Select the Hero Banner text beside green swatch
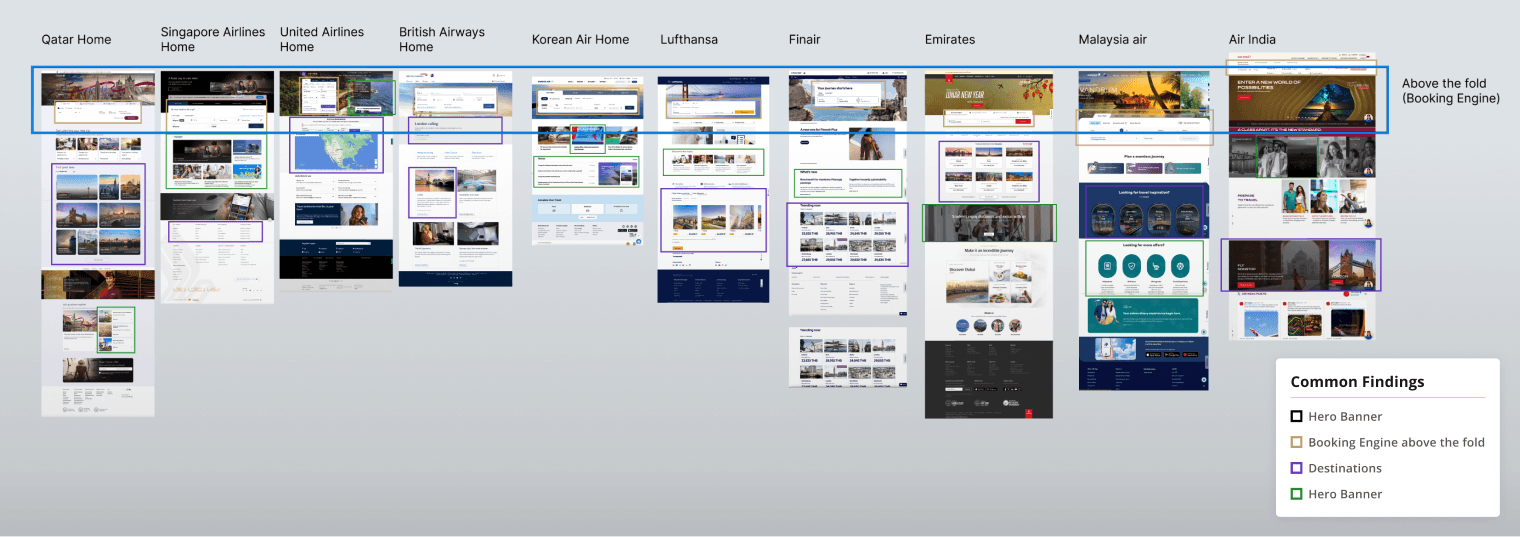This screenshot has width=1520, height=537. click(1345, 494)
